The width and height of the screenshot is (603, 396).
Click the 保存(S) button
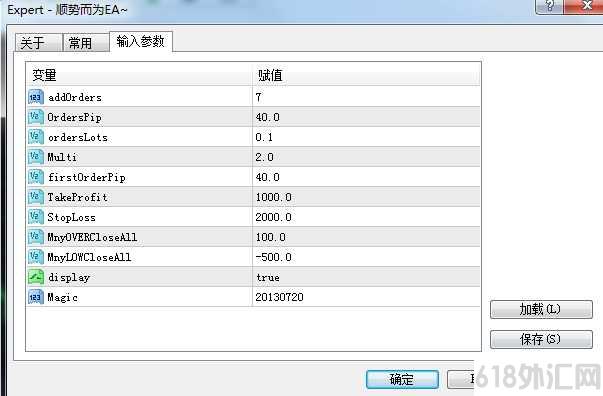click(541, 339)
